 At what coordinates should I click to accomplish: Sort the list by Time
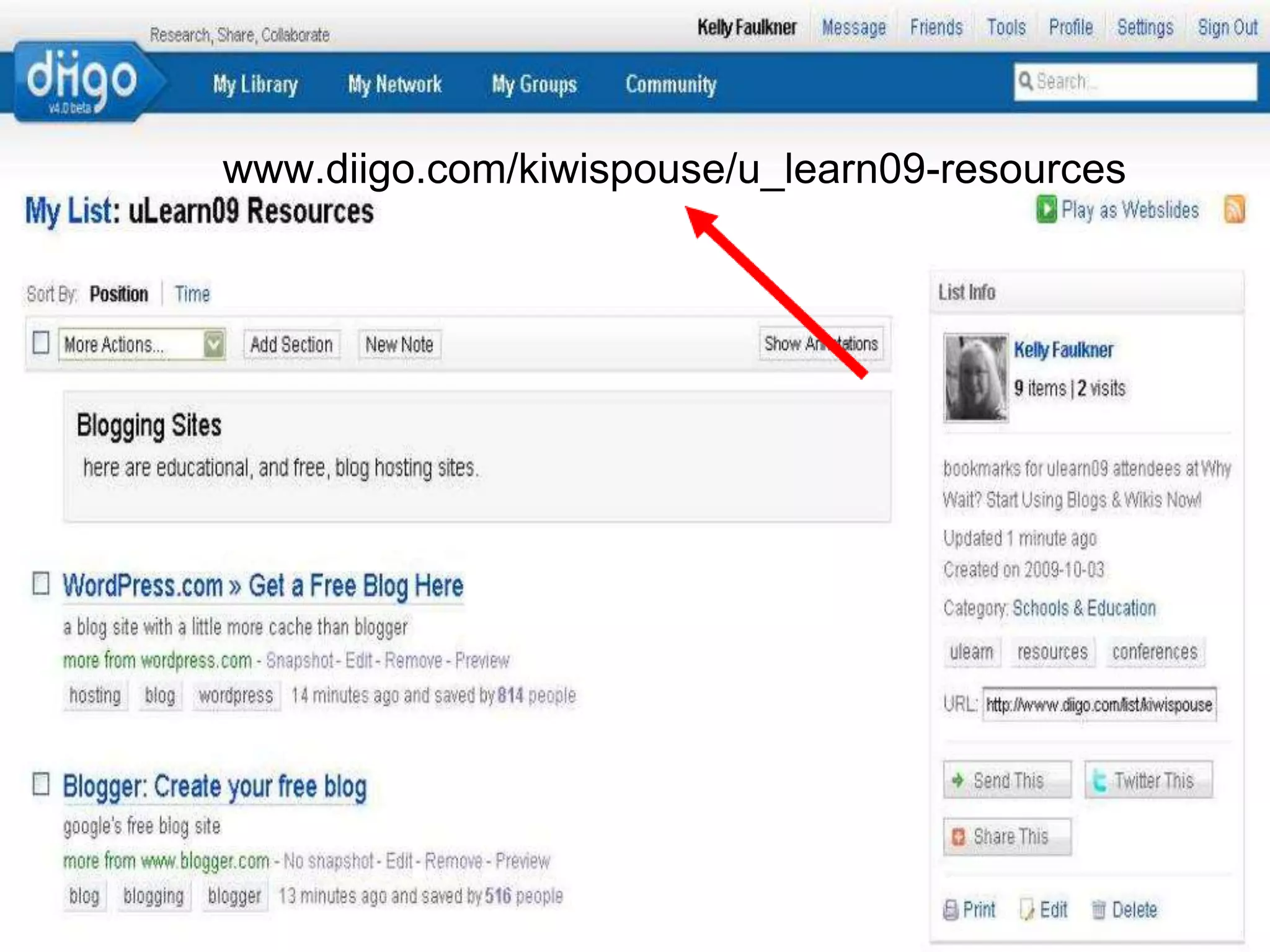192,294
